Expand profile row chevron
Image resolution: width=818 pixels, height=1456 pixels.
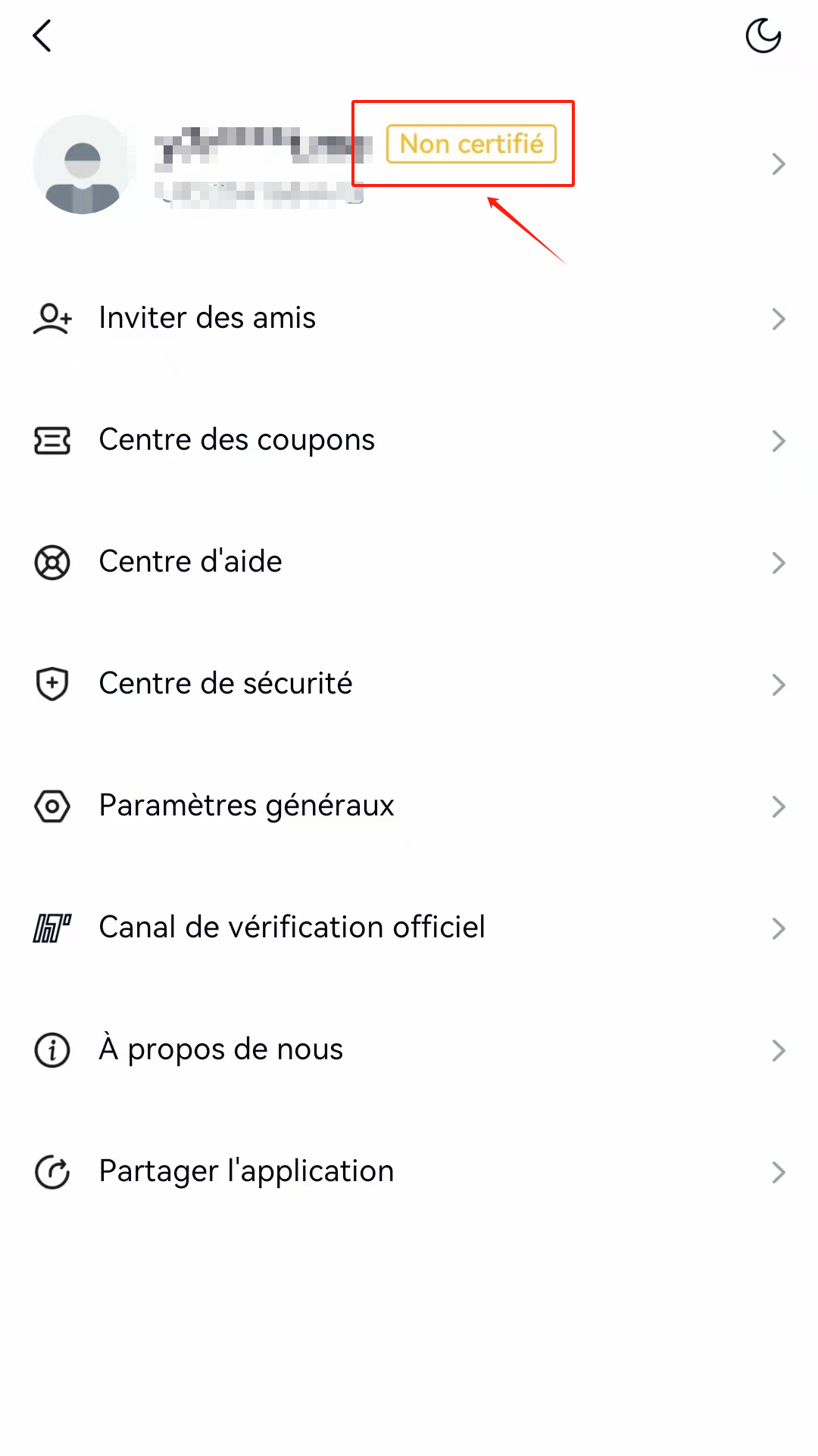[779, 164]
